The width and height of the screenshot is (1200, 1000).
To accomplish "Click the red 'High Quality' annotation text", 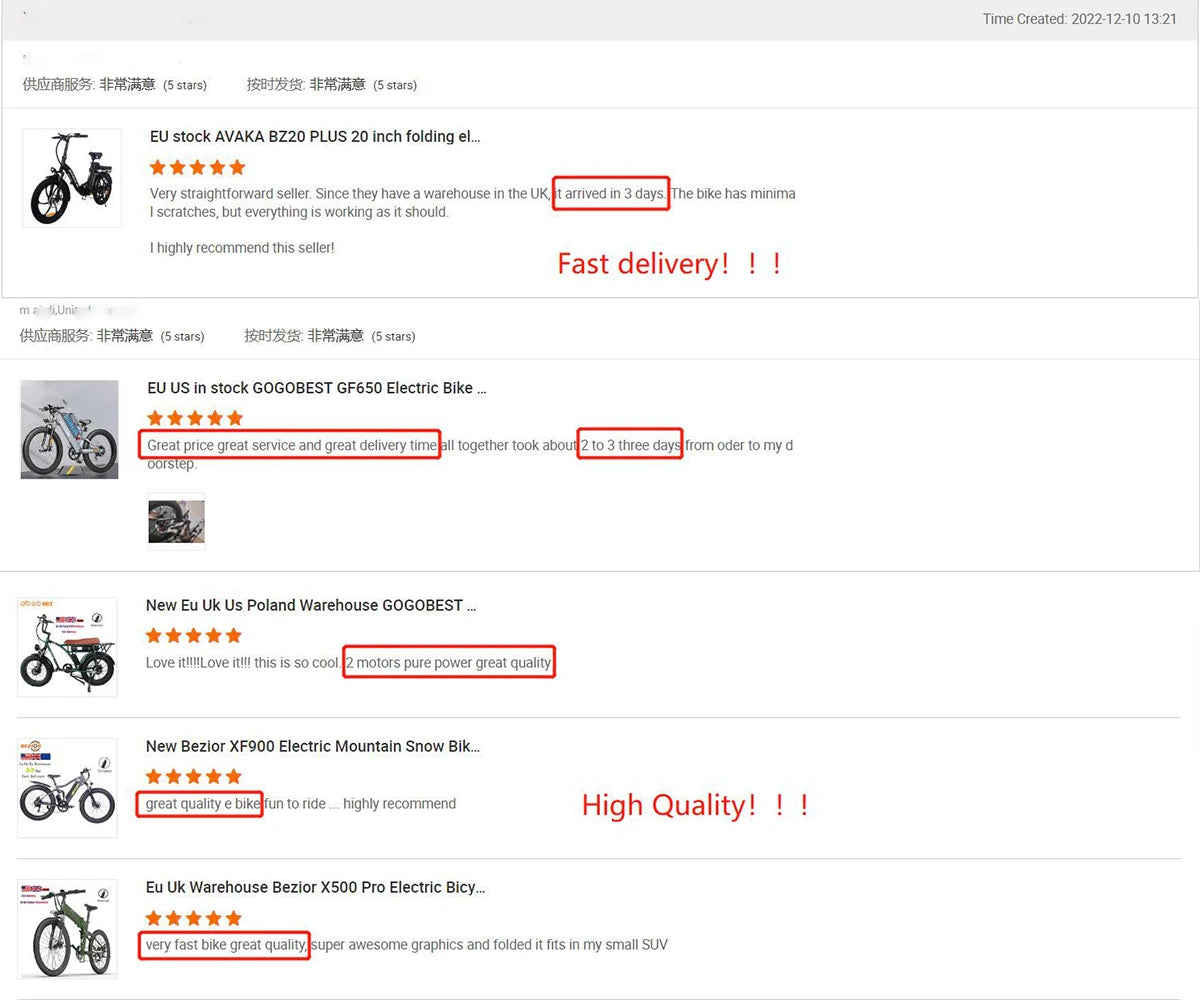I will (x=695, y=805).
